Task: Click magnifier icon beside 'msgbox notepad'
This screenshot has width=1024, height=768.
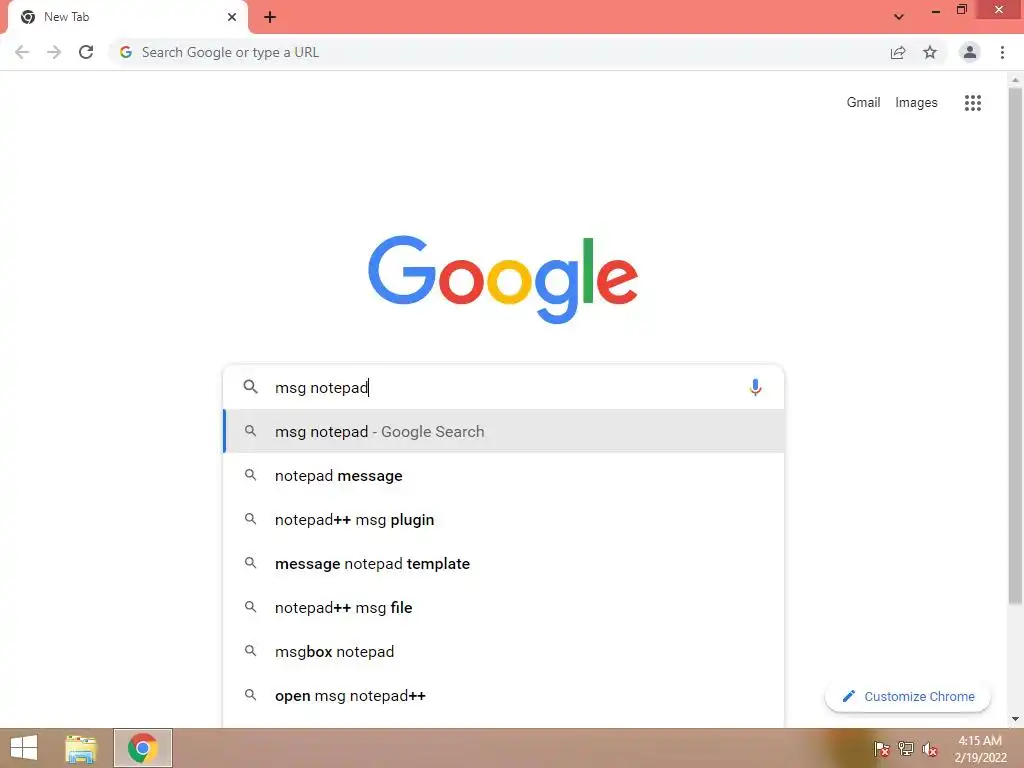Action: [x=251, y=650]
